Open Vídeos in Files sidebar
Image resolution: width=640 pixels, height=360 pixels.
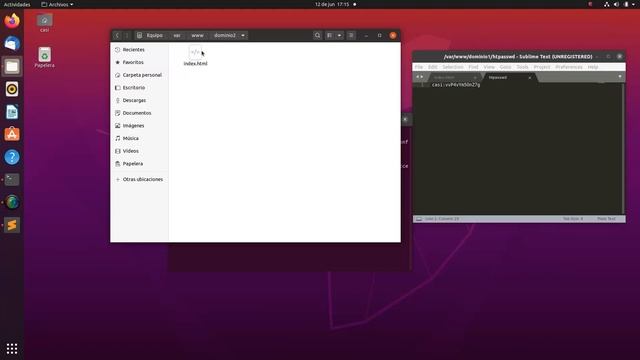coord(140,151)
